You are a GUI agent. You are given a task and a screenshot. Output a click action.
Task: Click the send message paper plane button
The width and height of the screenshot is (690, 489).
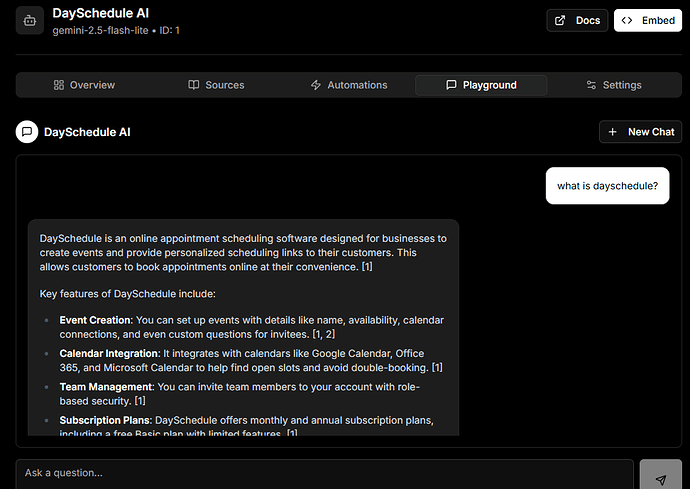coord(661,475)
